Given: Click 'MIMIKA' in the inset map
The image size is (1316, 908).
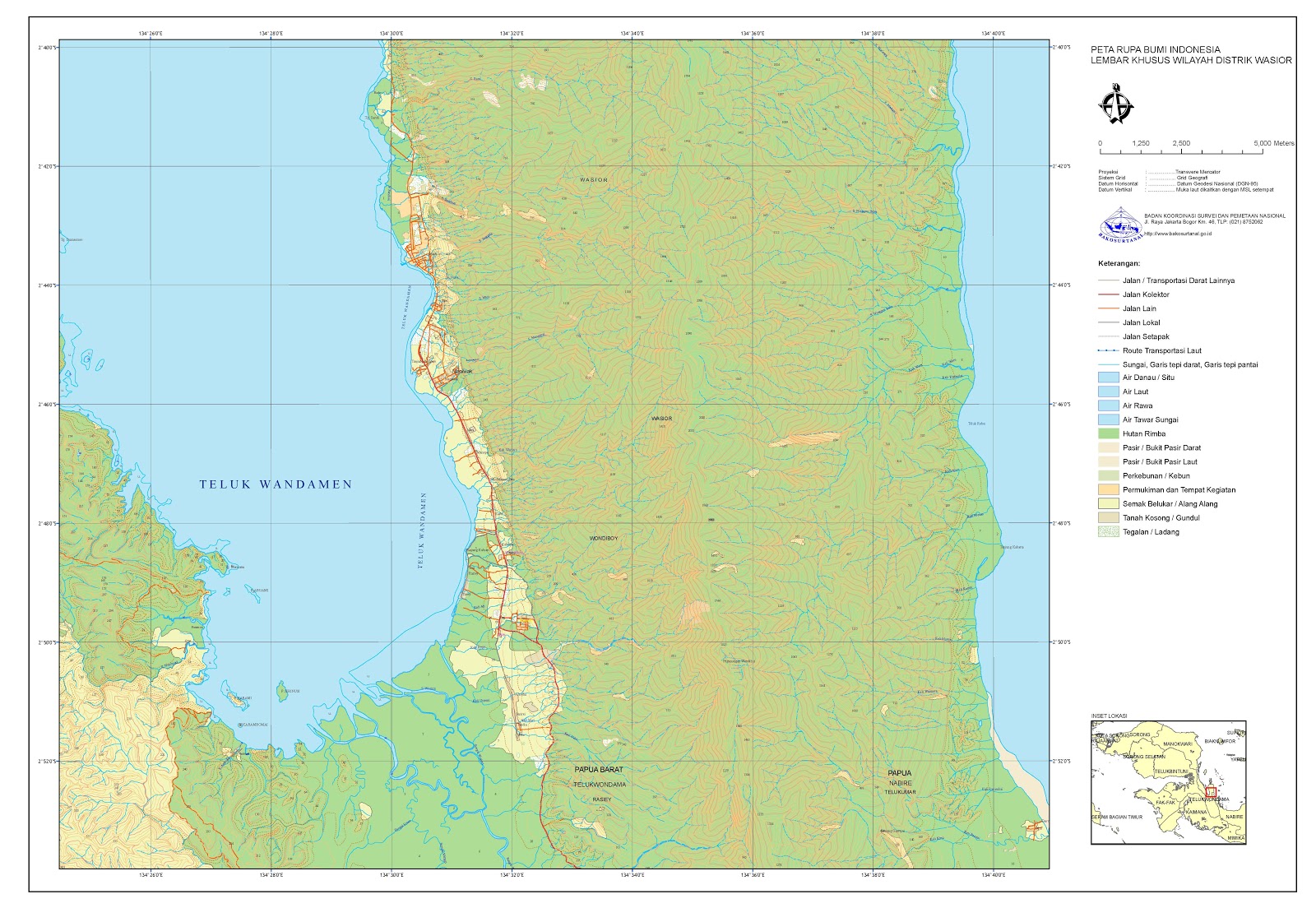Looking at the screenshot, I should pos(1236,838).
